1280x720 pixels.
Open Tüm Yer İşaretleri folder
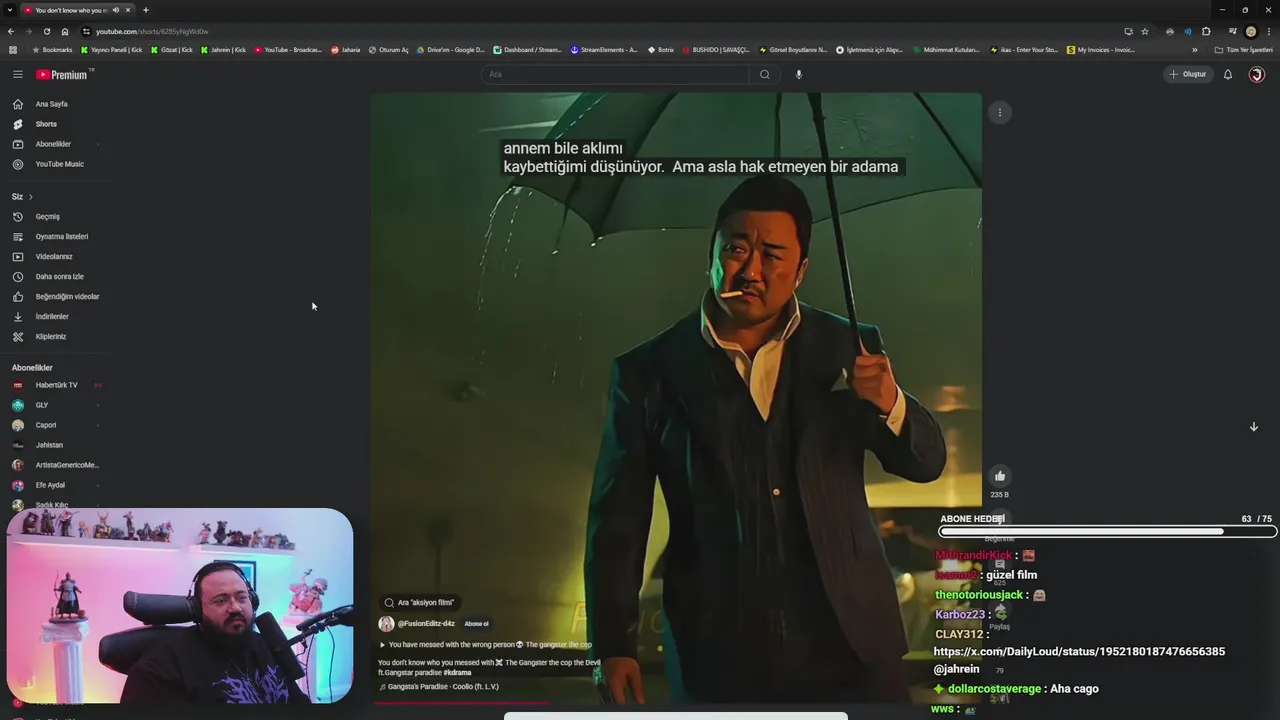1243,49
